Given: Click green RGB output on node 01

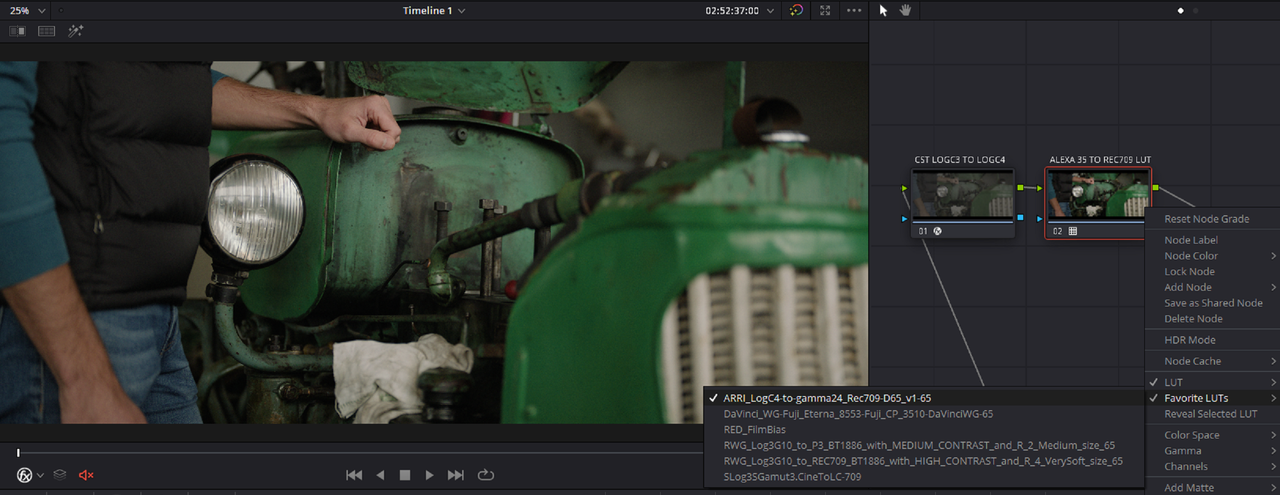Looking at the screenshot, I should coord(1020,187).
